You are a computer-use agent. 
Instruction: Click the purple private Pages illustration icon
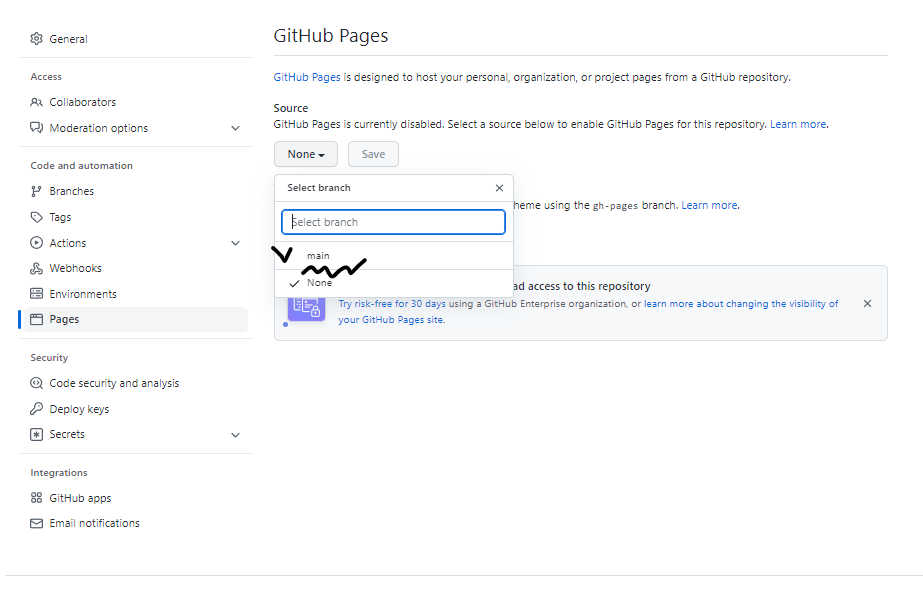click(x=306, y=307)
